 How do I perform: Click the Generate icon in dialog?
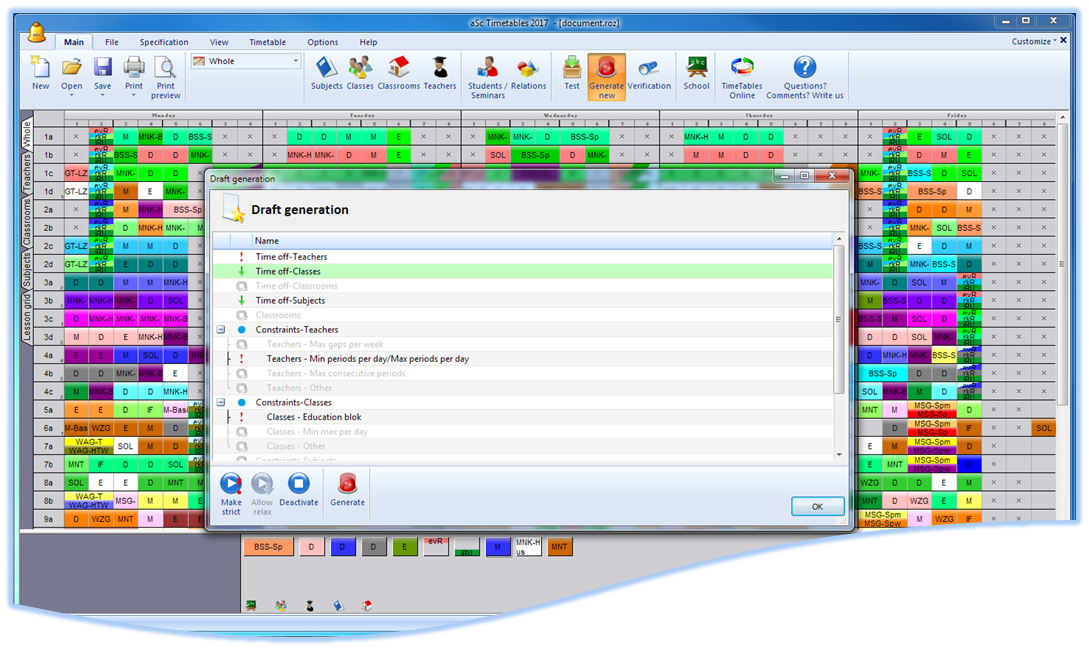pos(347,490)
